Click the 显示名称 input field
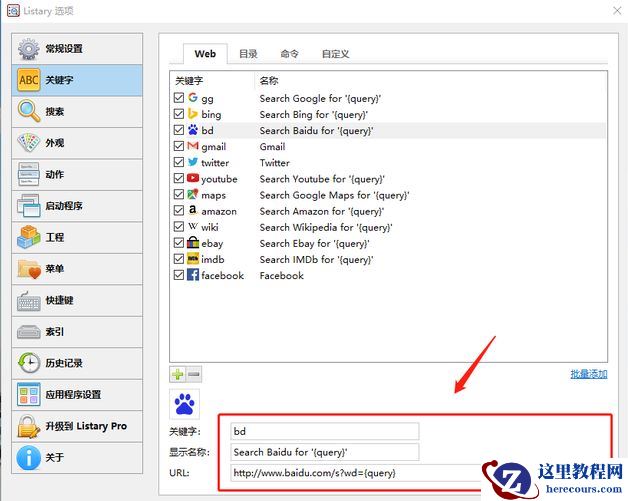The image size is (628, 501). tap(325, 452)
